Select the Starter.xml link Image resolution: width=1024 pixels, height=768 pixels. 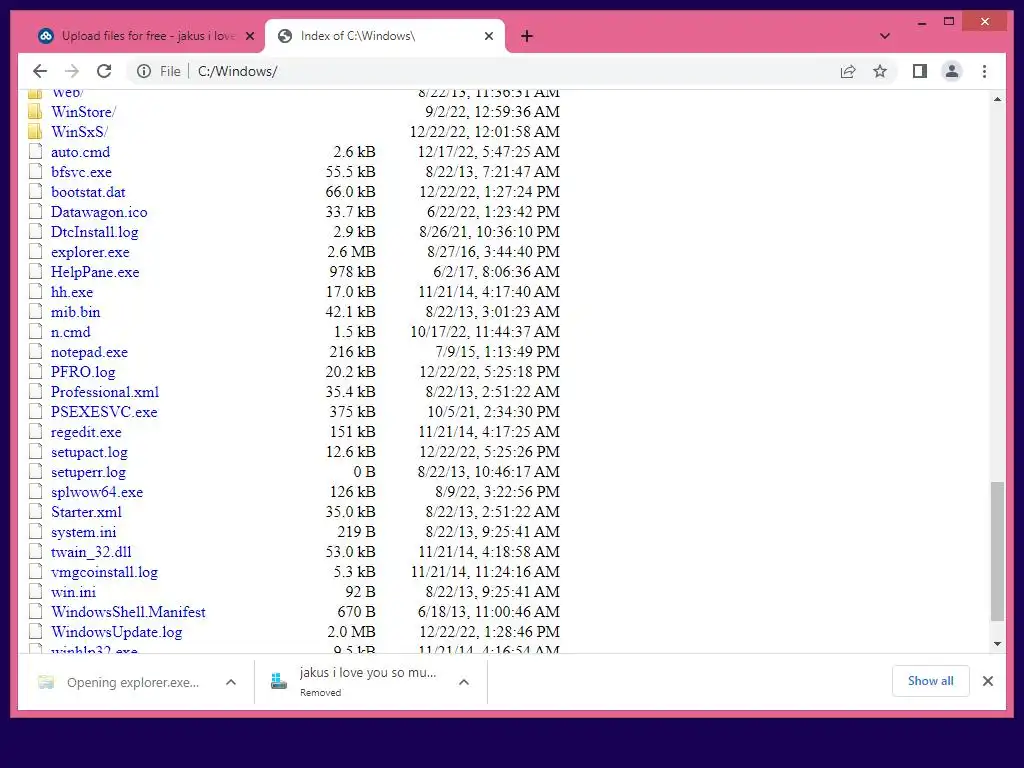(x=86, y=512)
